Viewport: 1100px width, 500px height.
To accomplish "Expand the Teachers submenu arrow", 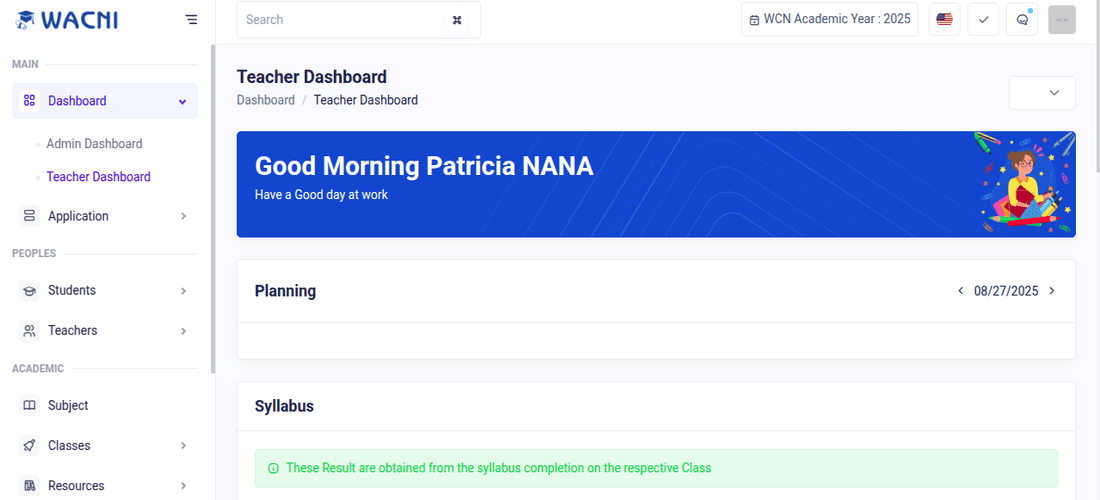I will click(183, 331).
